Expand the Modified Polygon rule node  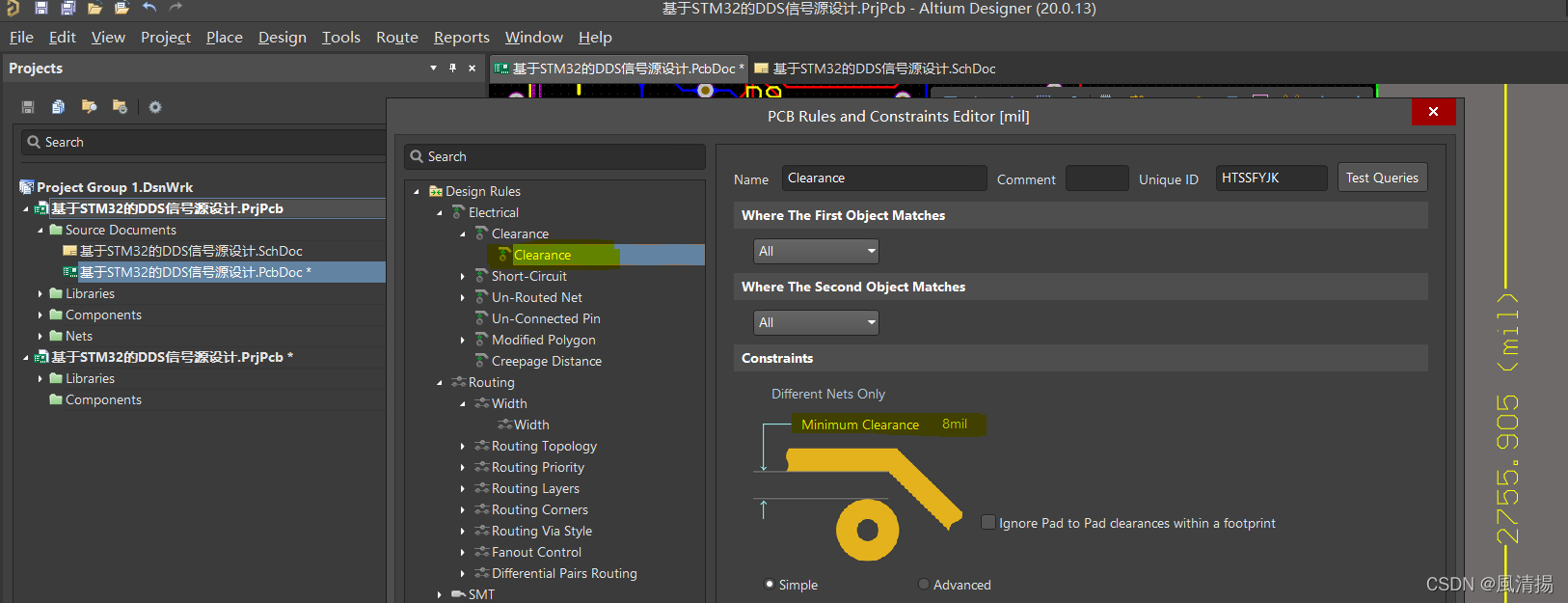click(x=463, y=340)
